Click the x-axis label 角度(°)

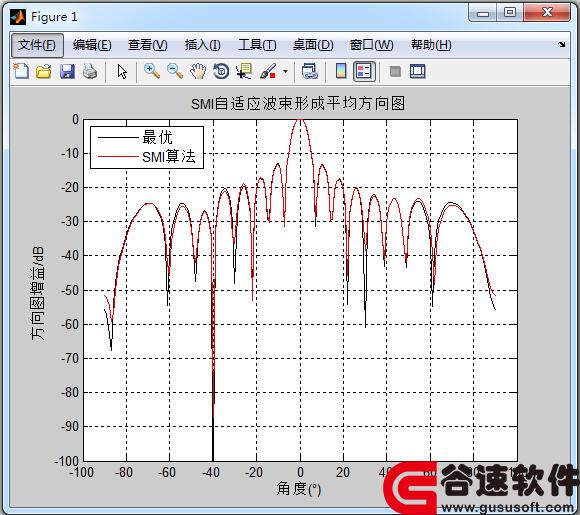(x=299, y=489)
